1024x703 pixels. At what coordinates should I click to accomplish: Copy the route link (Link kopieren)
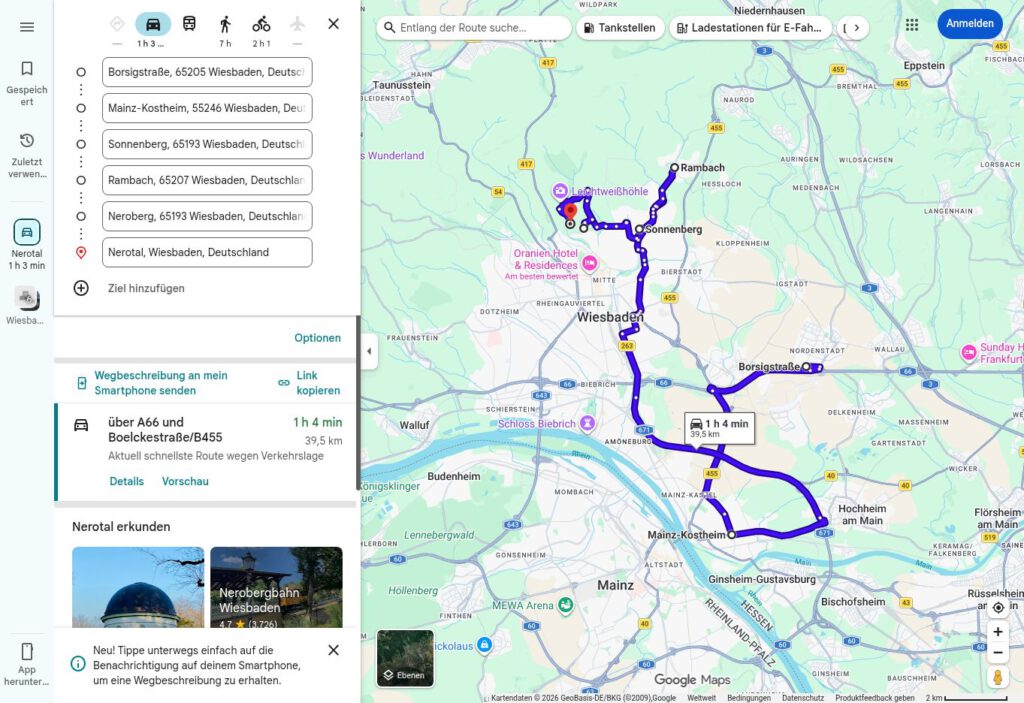(x=310, y=383)
